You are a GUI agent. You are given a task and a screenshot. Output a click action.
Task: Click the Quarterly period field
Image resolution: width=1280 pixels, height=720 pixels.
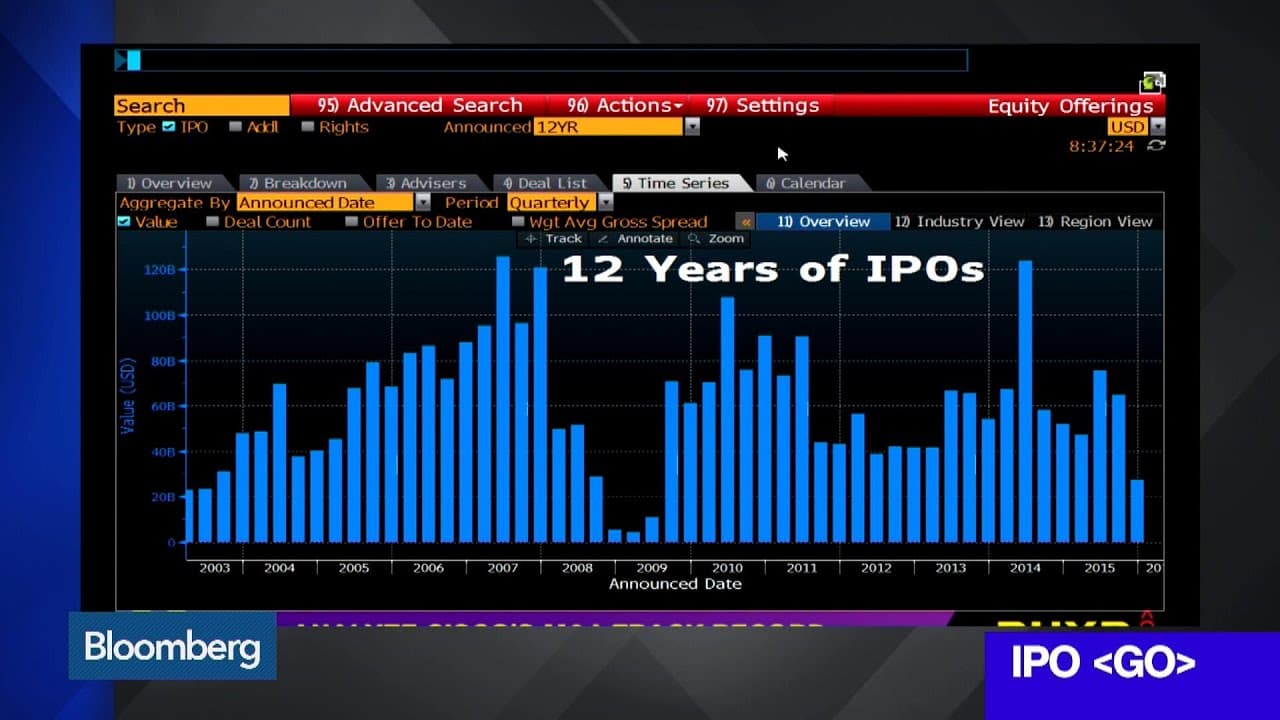552,203
